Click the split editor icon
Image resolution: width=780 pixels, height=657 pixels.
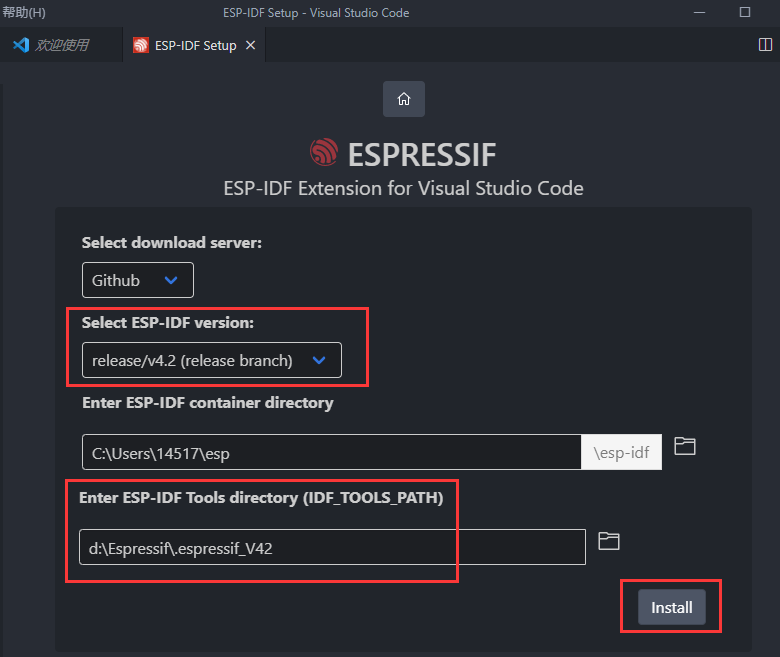[765, 45]
